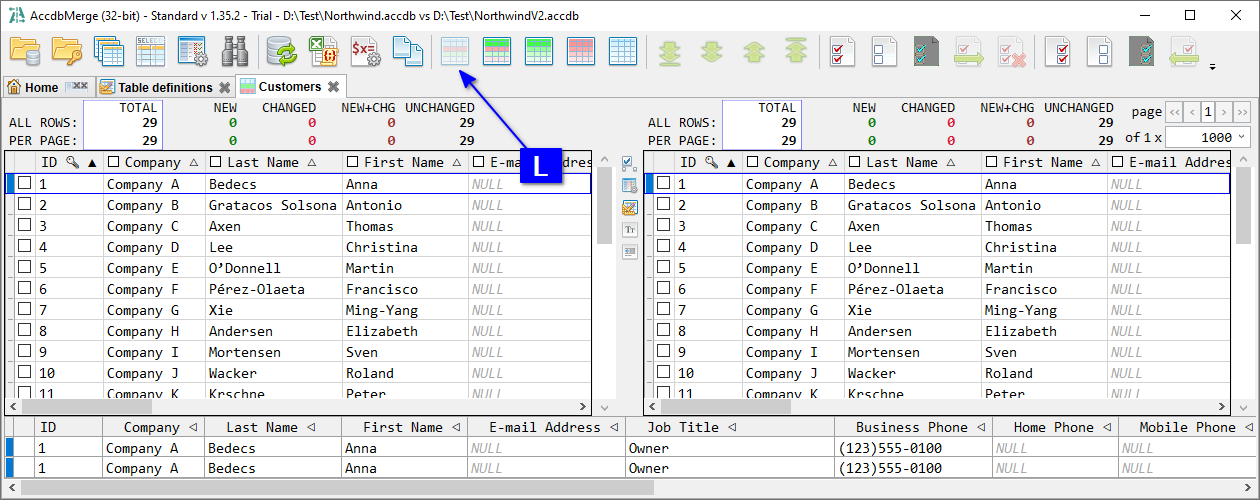The width and height of the screenshot is (1260, 500).
Task: Go to next page button
Action: point(1225,111)
